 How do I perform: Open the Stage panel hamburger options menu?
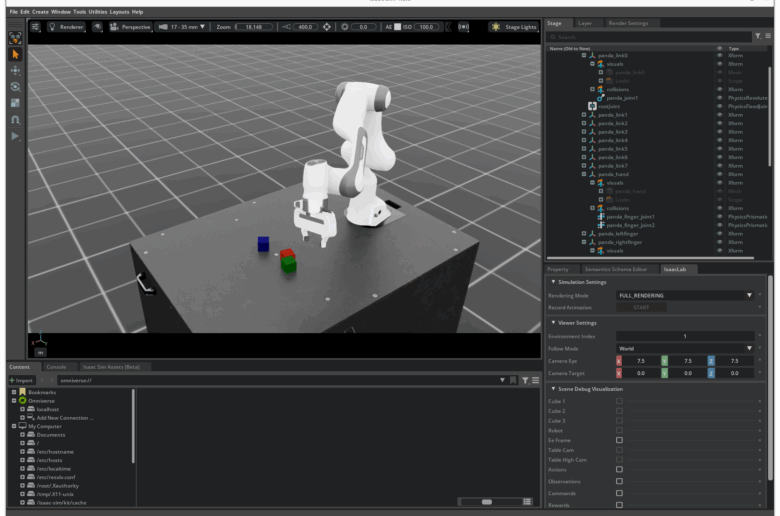(x=767, y=36)
